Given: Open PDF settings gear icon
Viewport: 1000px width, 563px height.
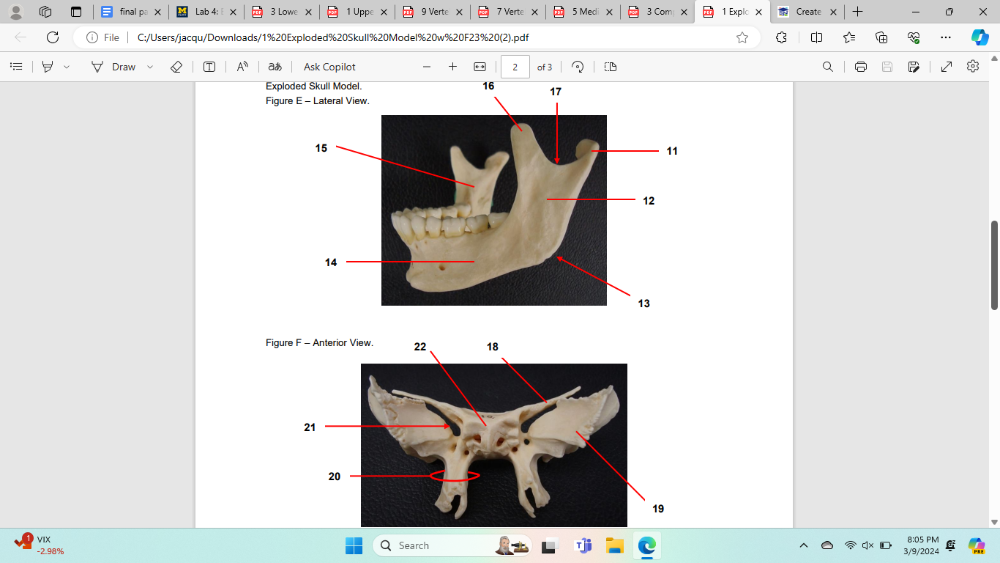Looking at the screenshot, I should [973, 67].
